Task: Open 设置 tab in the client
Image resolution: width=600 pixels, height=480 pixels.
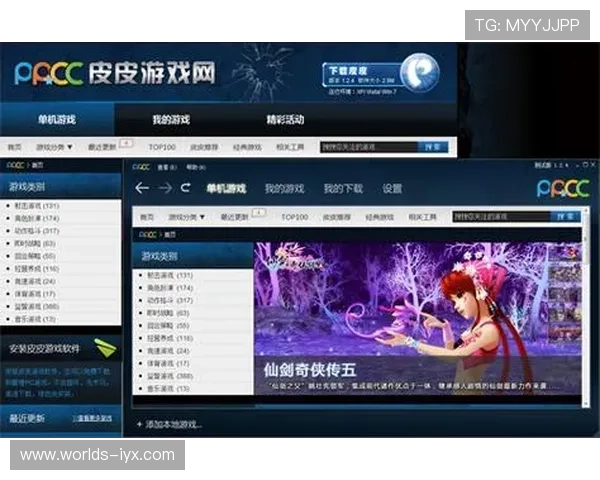Action: pyautogui.click(x=392, y=188)
